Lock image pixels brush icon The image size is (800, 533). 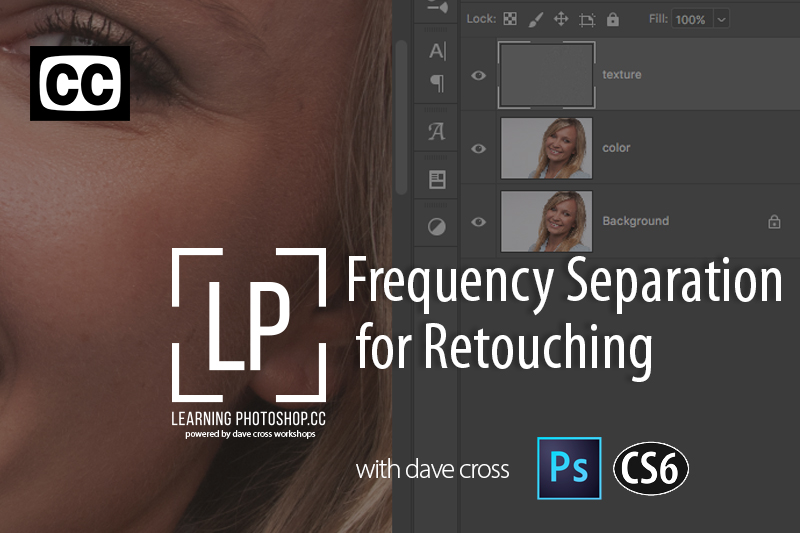535,19
